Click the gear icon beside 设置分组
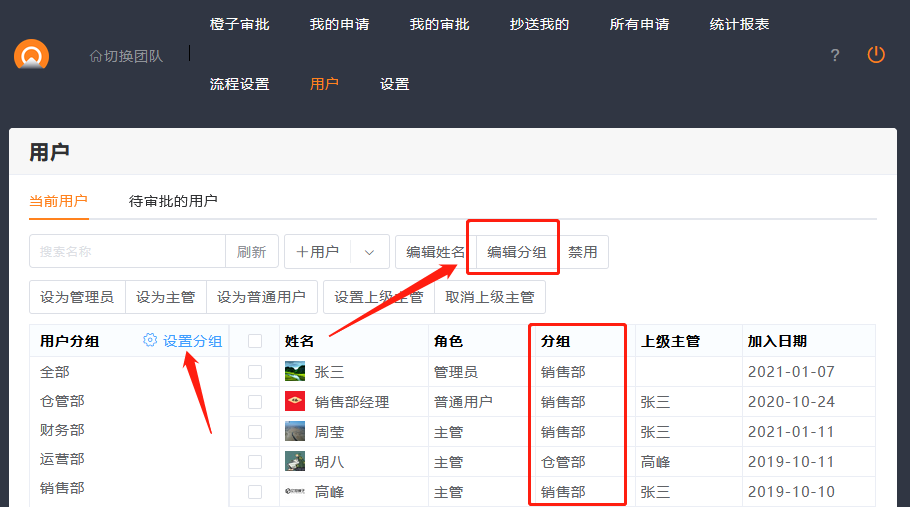 [x=150, y=340]
